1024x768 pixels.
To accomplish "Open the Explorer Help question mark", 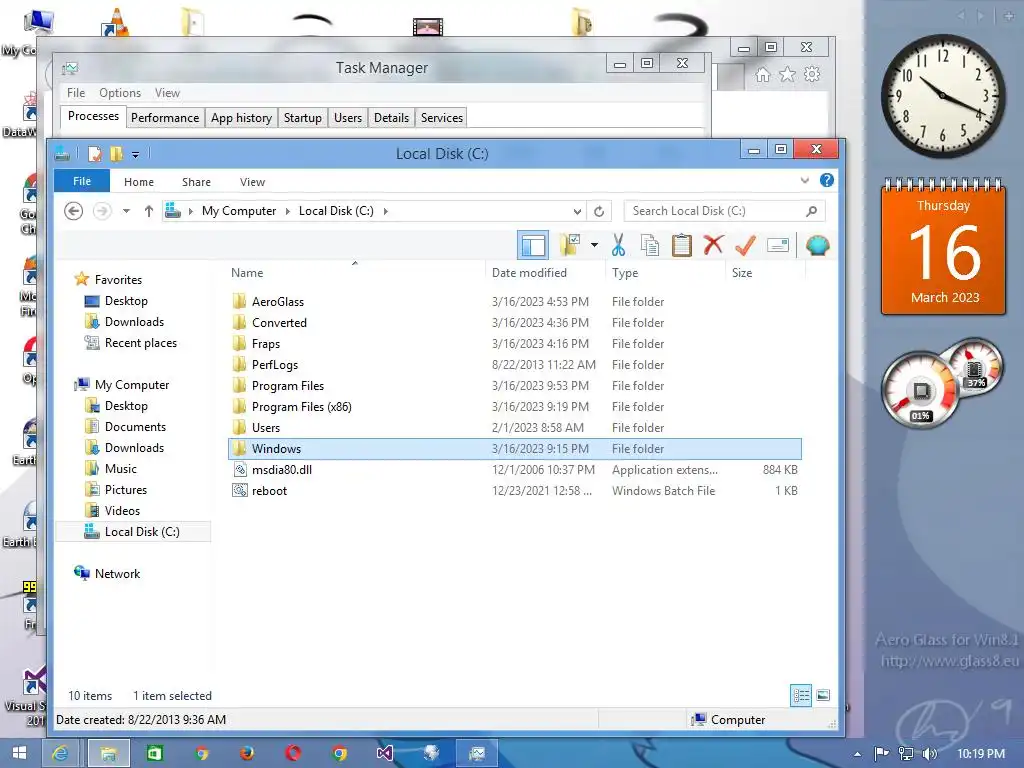I will 827,180.
